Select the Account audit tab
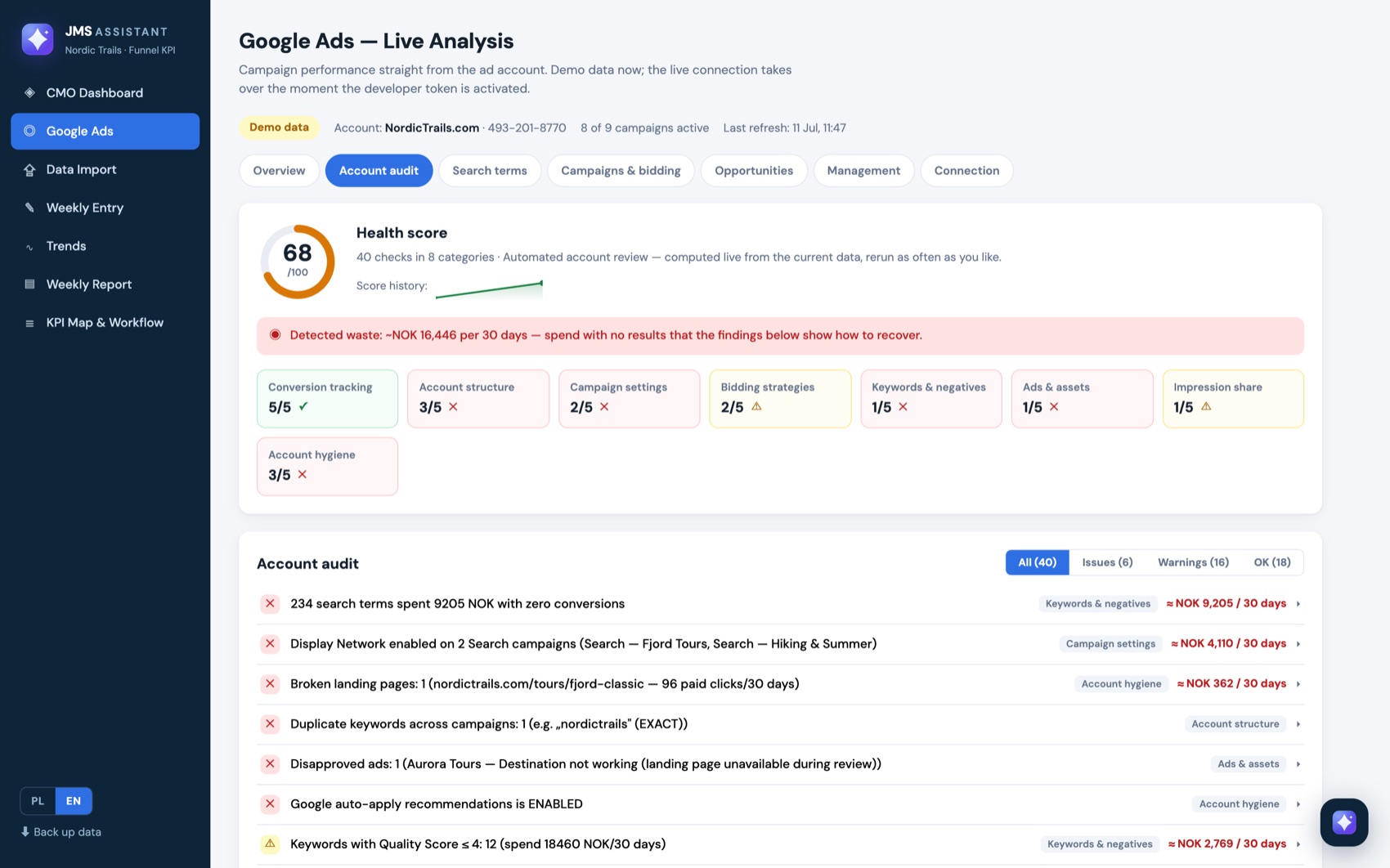The image size is (1390, 868). pos(379,171)
